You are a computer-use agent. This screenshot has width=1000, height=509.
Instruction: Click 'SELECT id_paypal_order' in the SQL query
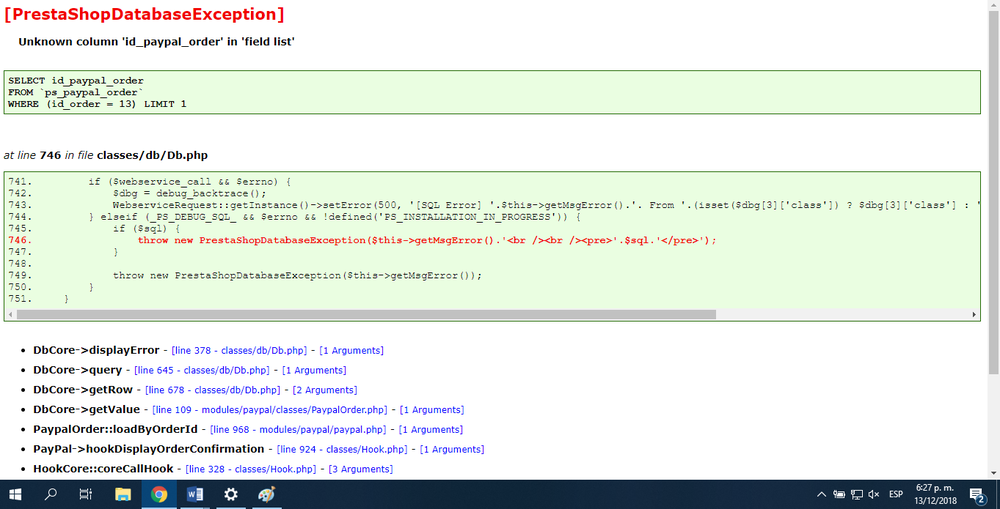click(76, 80)
